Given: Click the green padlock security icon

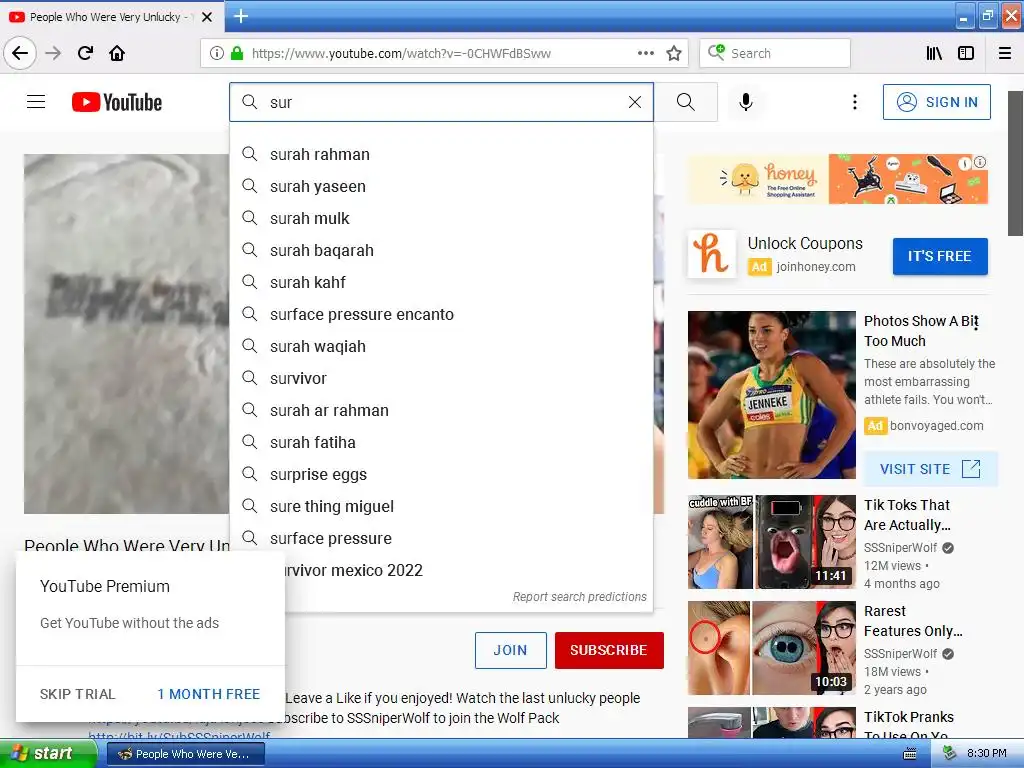Looking at the screenshot, I should 237,54.
